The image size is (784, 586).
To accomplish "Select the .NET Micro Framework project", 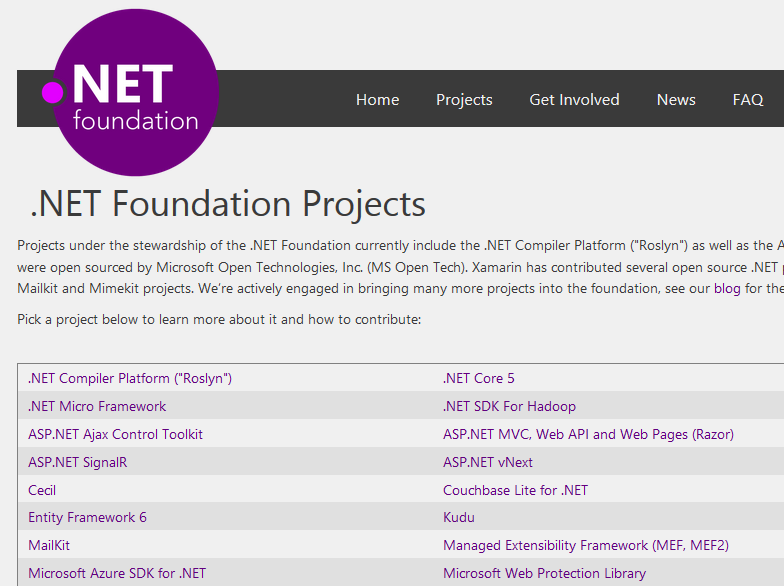I will click(97, 406).
